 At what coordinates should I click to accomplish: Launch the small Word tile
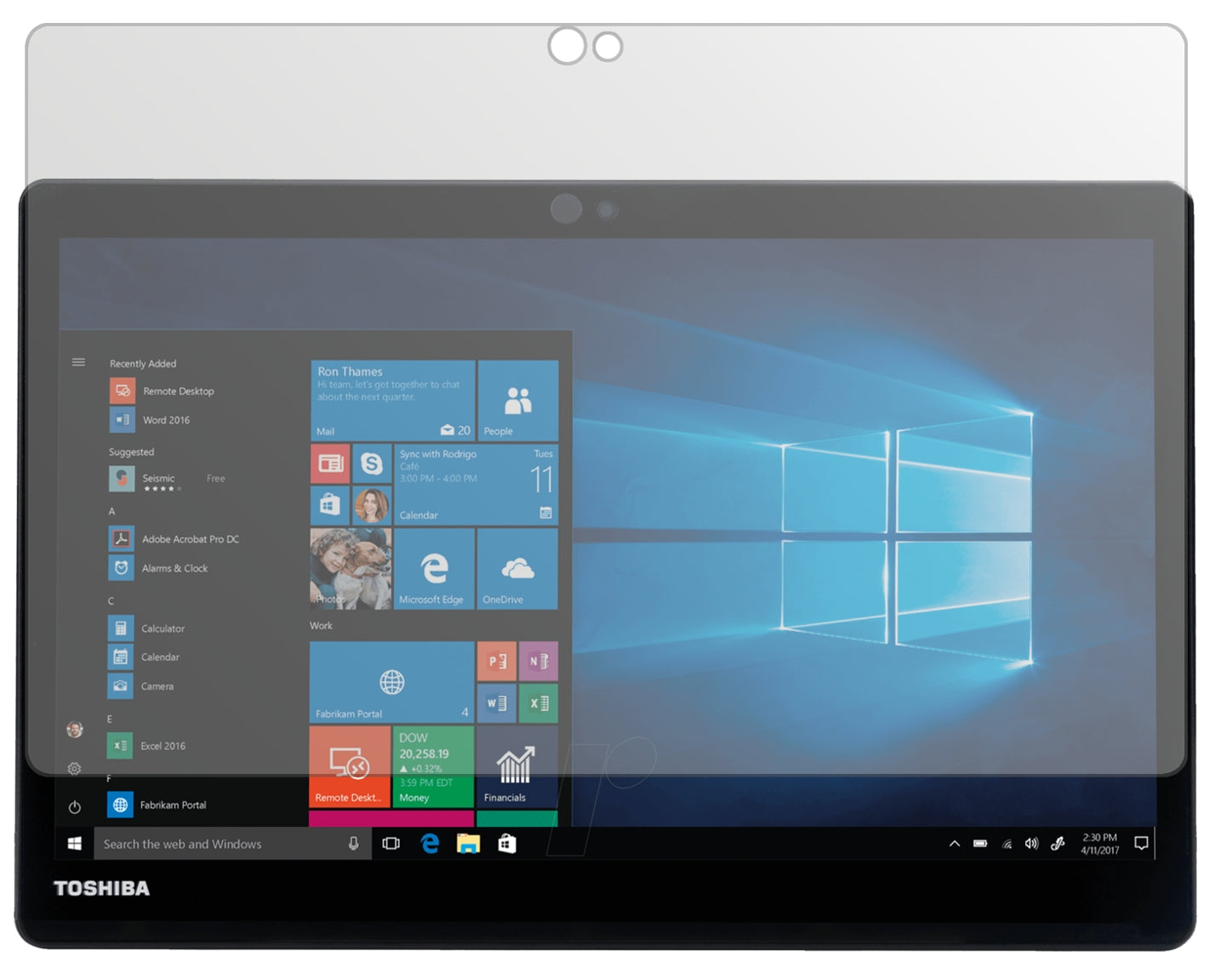(x=497, y=703)
